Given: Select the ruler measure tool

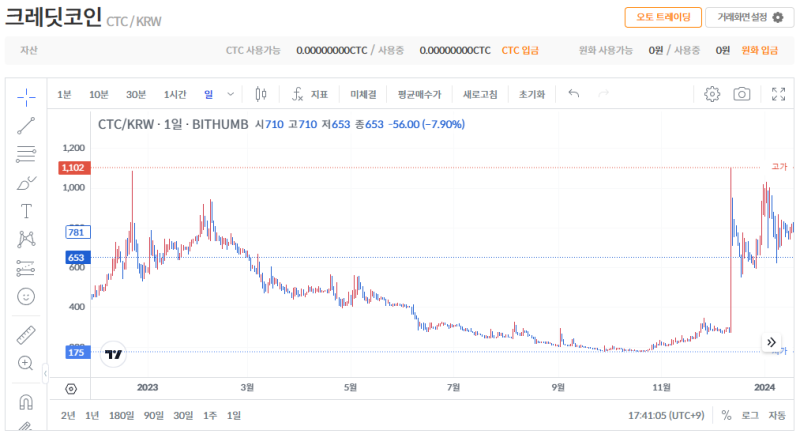Looking at the screenshot, I should pos(26,335).
